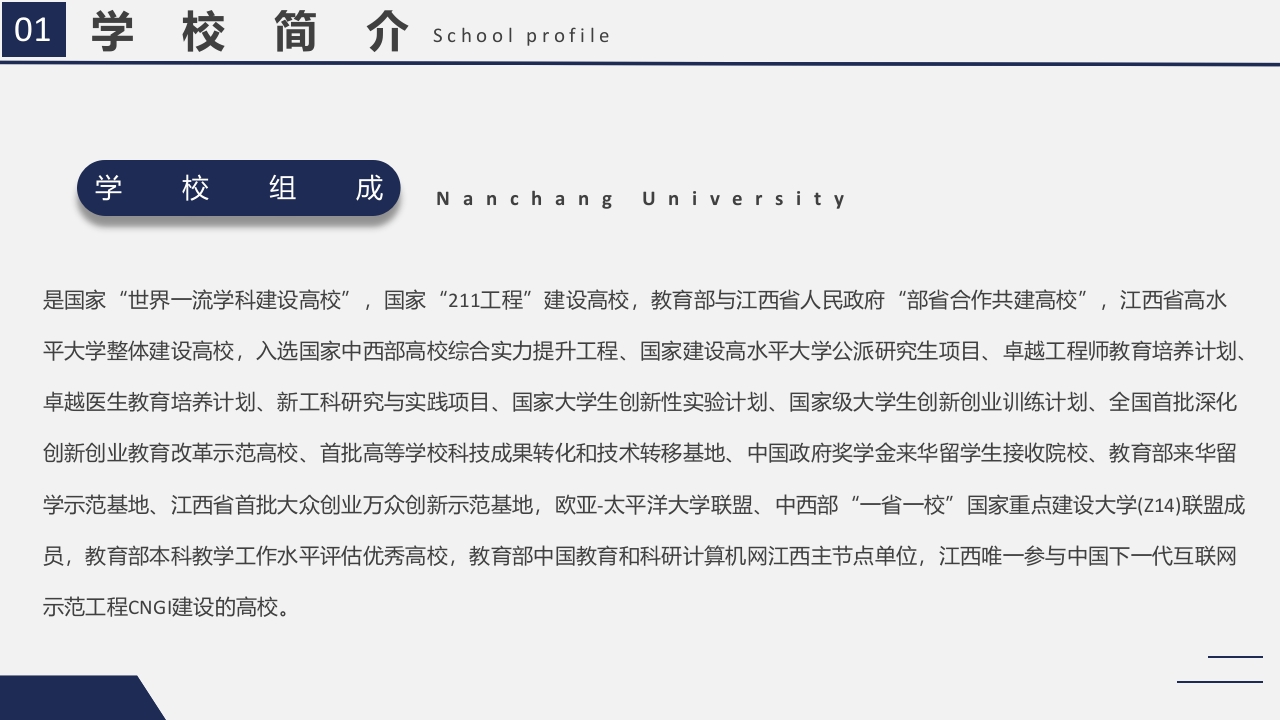Image resolution: width=1280 pixels, height=720 pixels.
Task: Click the paragraph line starting 是国家“世界一流学科
Action: click(635, 300)
